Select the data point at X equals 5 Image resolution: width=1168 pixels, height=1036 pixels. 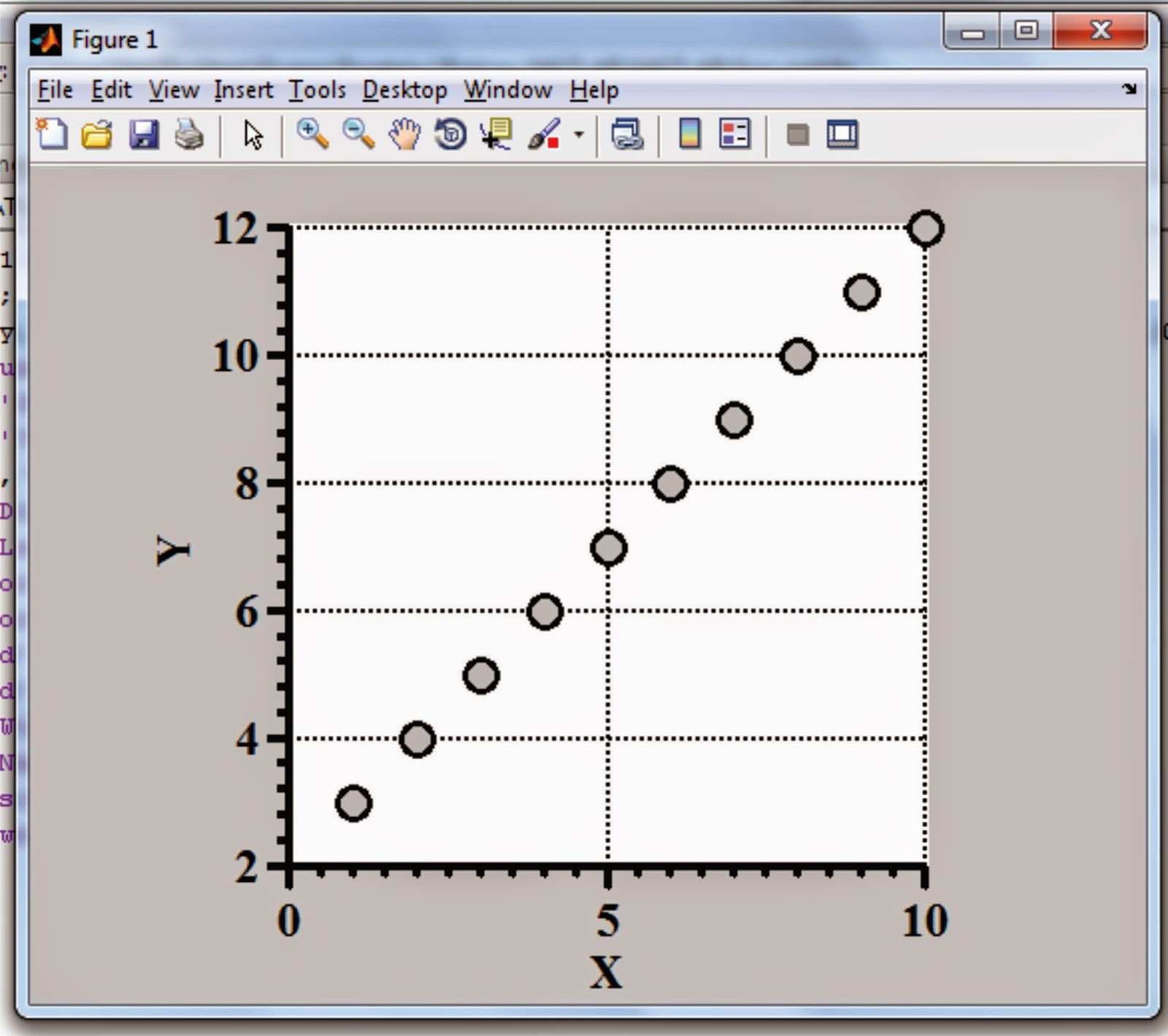[x=609, y=546]
